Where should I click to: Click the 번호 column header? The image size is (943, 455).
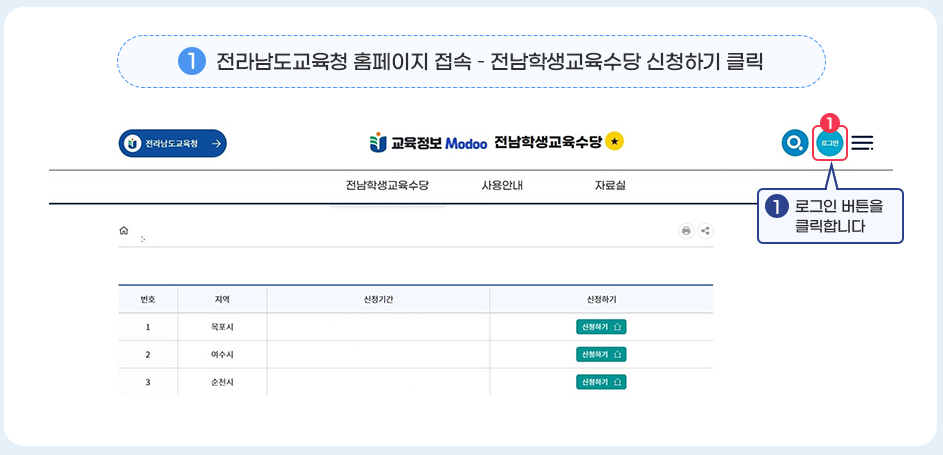tap(148, 299)
